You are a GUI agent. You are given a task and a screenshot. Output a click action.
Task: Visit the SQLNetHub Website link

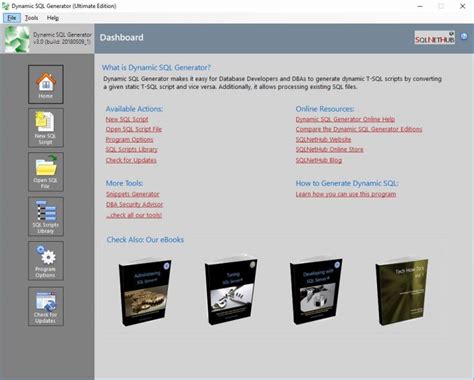coord(323,140)
